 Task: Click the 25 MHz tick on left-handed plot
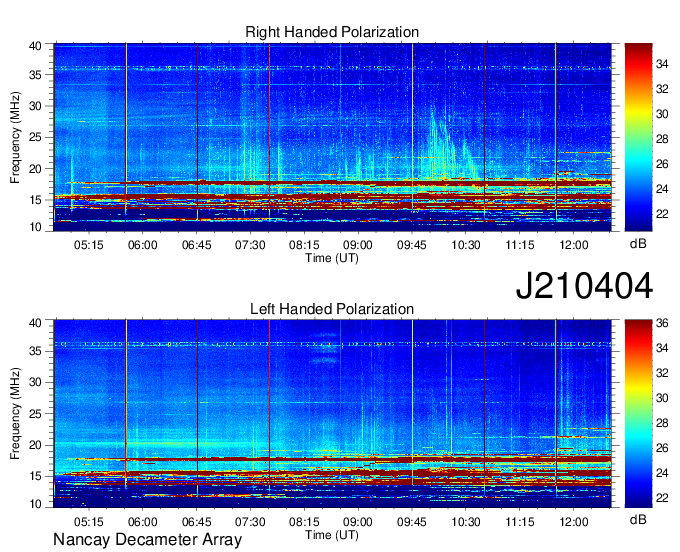pyautogui.click(x=36, y=414)
